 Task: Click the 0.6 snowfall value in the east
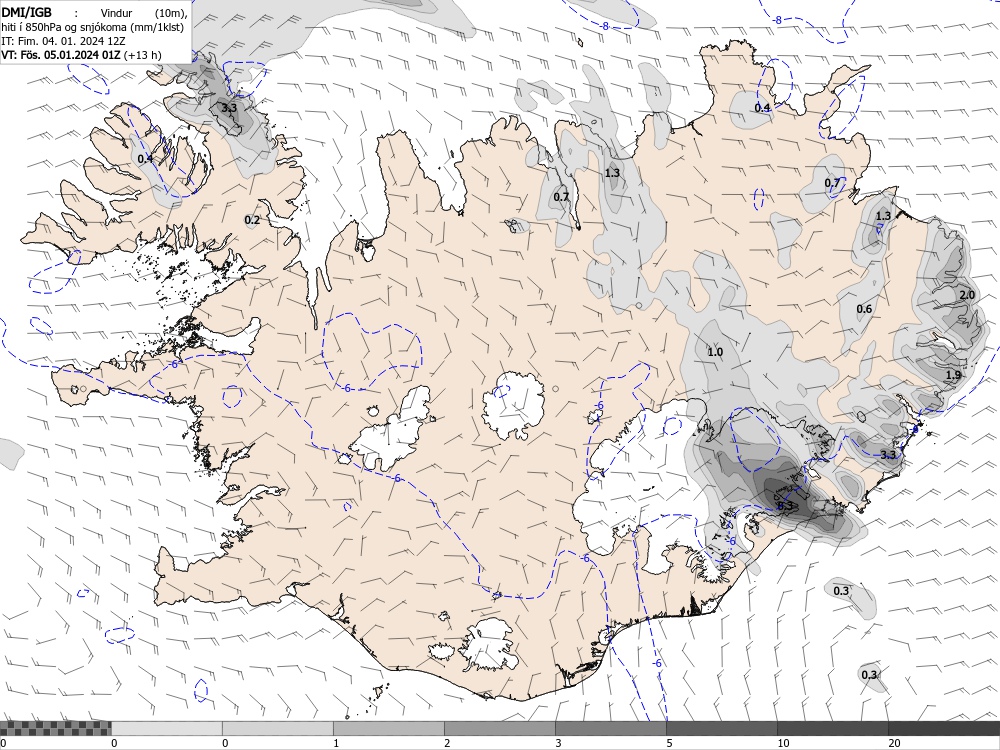click(x=864, y=309)
